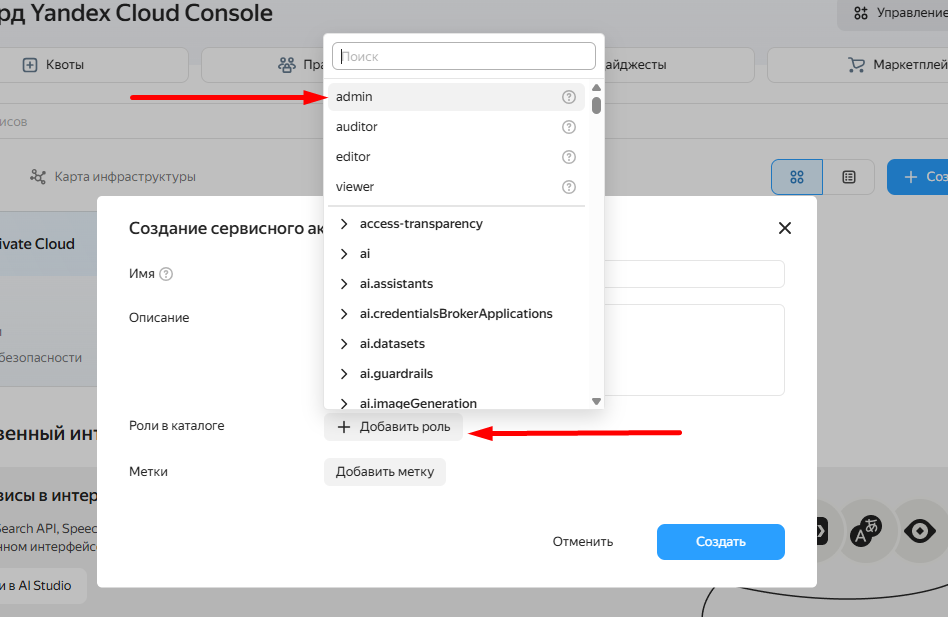The image size is (948, 617).
Task: Click the help icon next to auditor role
Action: pos(568,127)
